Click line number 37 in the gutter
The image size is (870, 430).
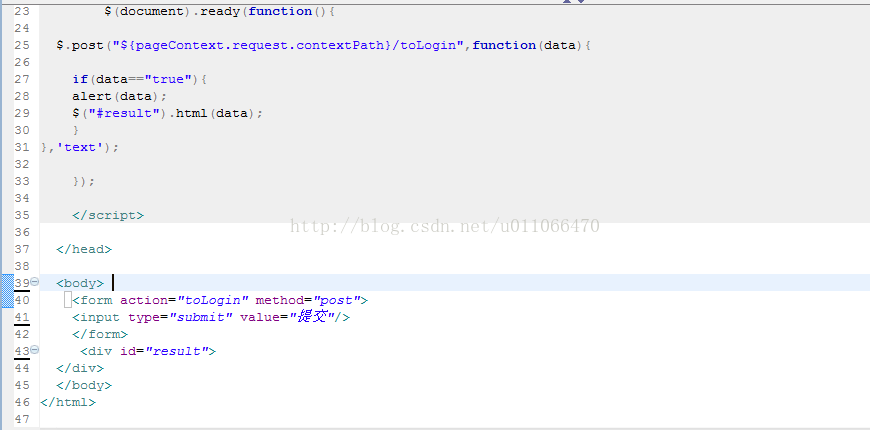[22, 249]
